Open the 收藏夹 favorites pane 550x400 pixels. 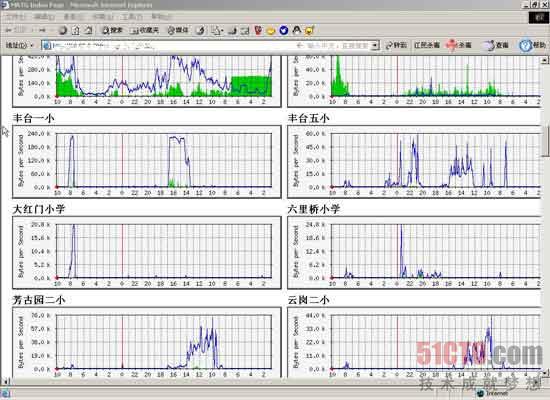pos(145,31)
